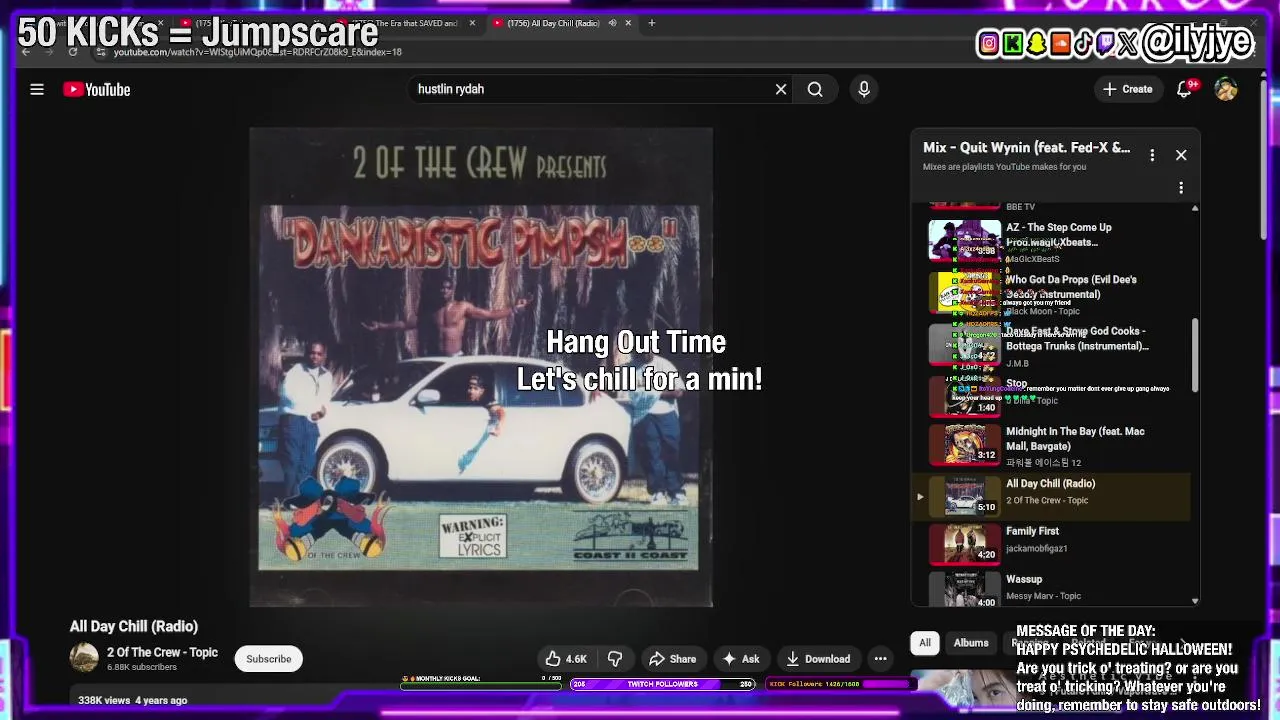Subscribe to 2 Of The Crew
This screenshot has width=1280, height=720.
click(x=269, y=659)
